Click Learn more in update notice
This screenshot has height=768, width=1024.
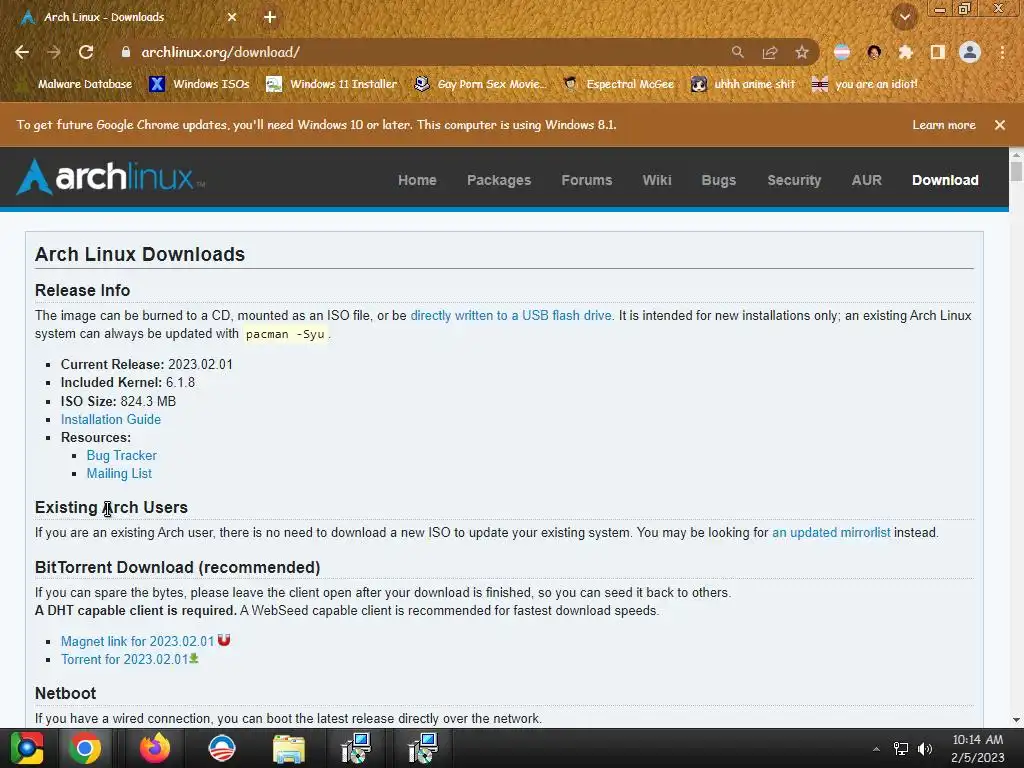[944, 125]
